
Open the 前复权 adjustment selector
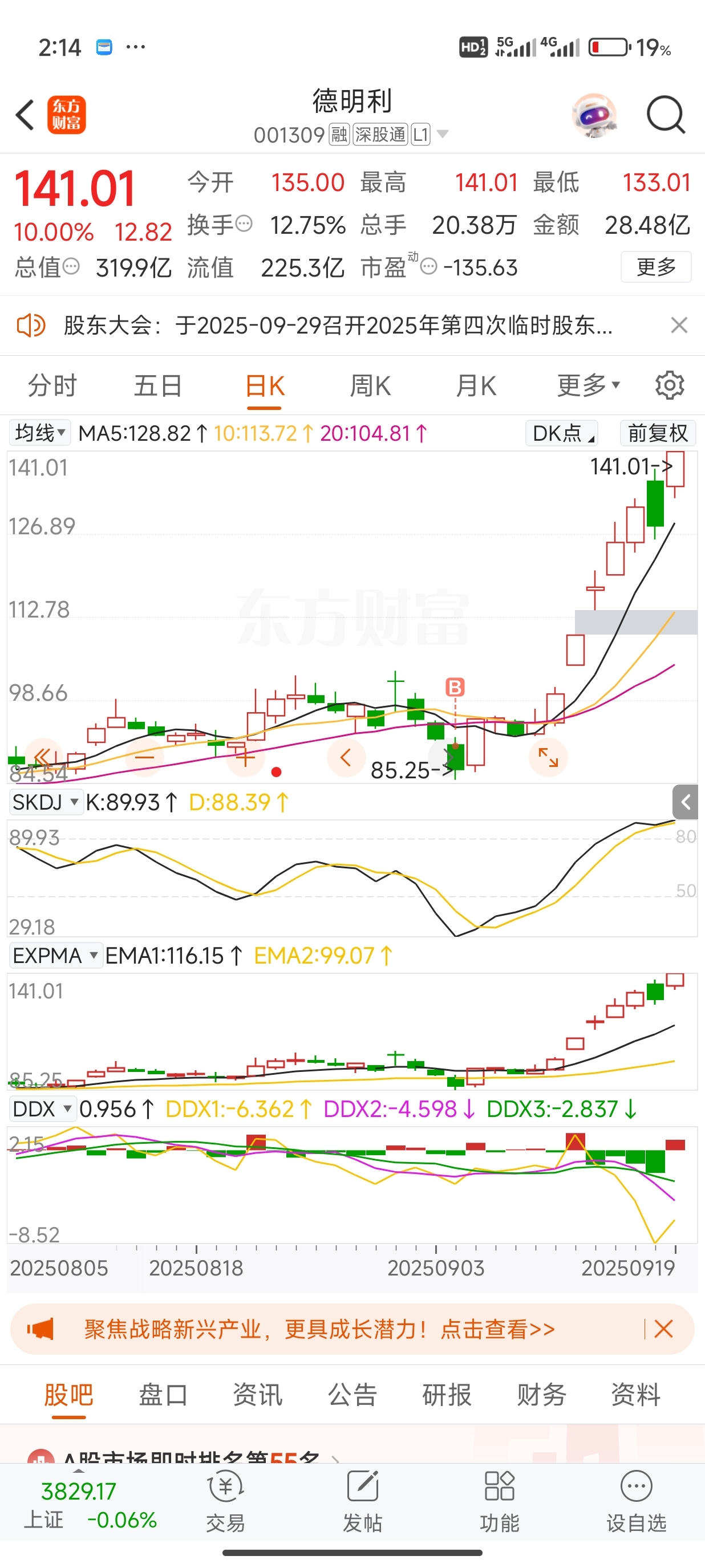[658, 433]
